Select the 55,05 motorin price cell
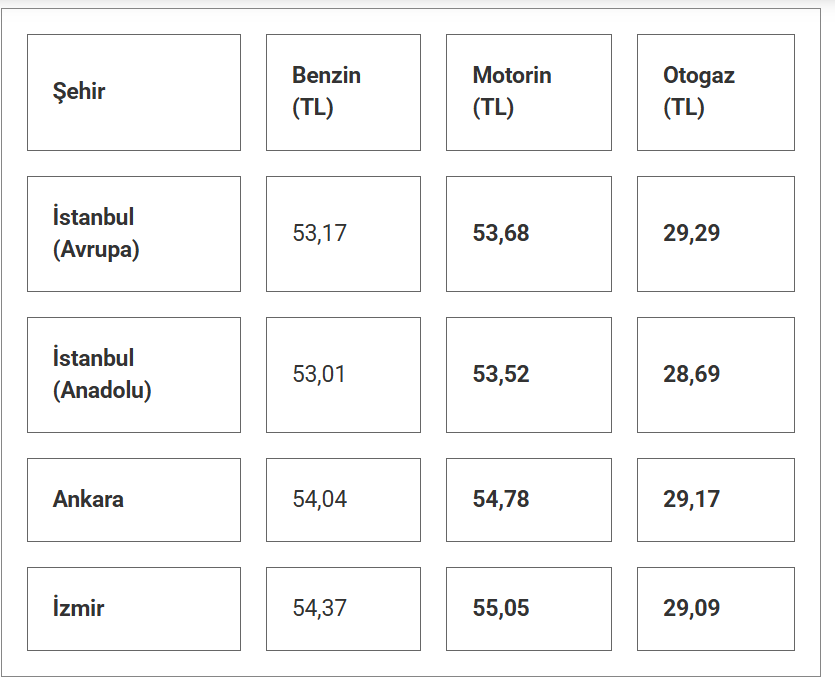 pyautogui.click(x=528, y=608)
